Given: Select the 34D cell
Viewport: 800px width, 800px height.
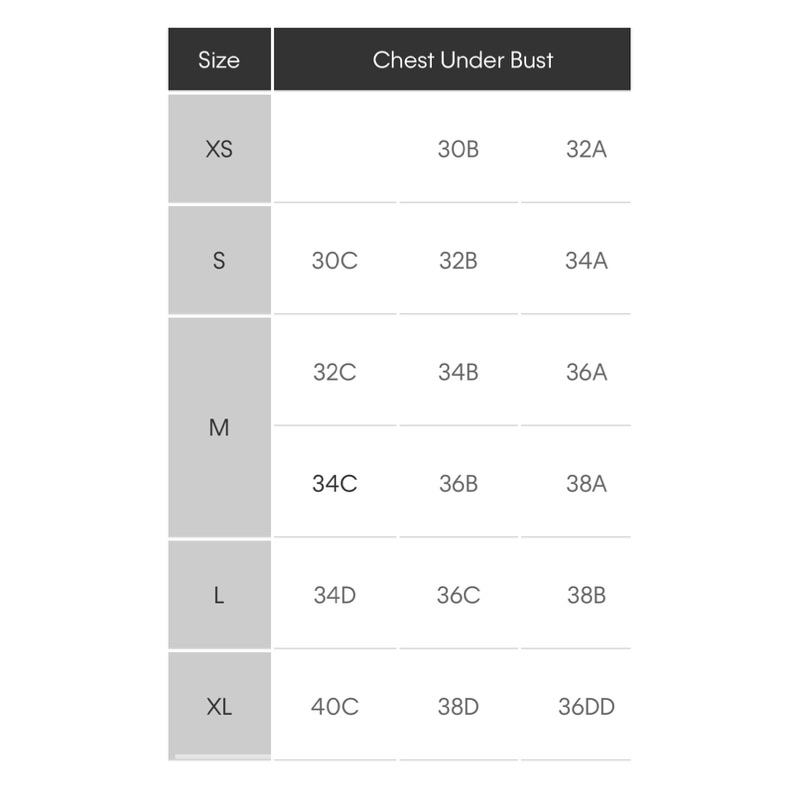Looking at the screenshot, I should pos(334,596).
